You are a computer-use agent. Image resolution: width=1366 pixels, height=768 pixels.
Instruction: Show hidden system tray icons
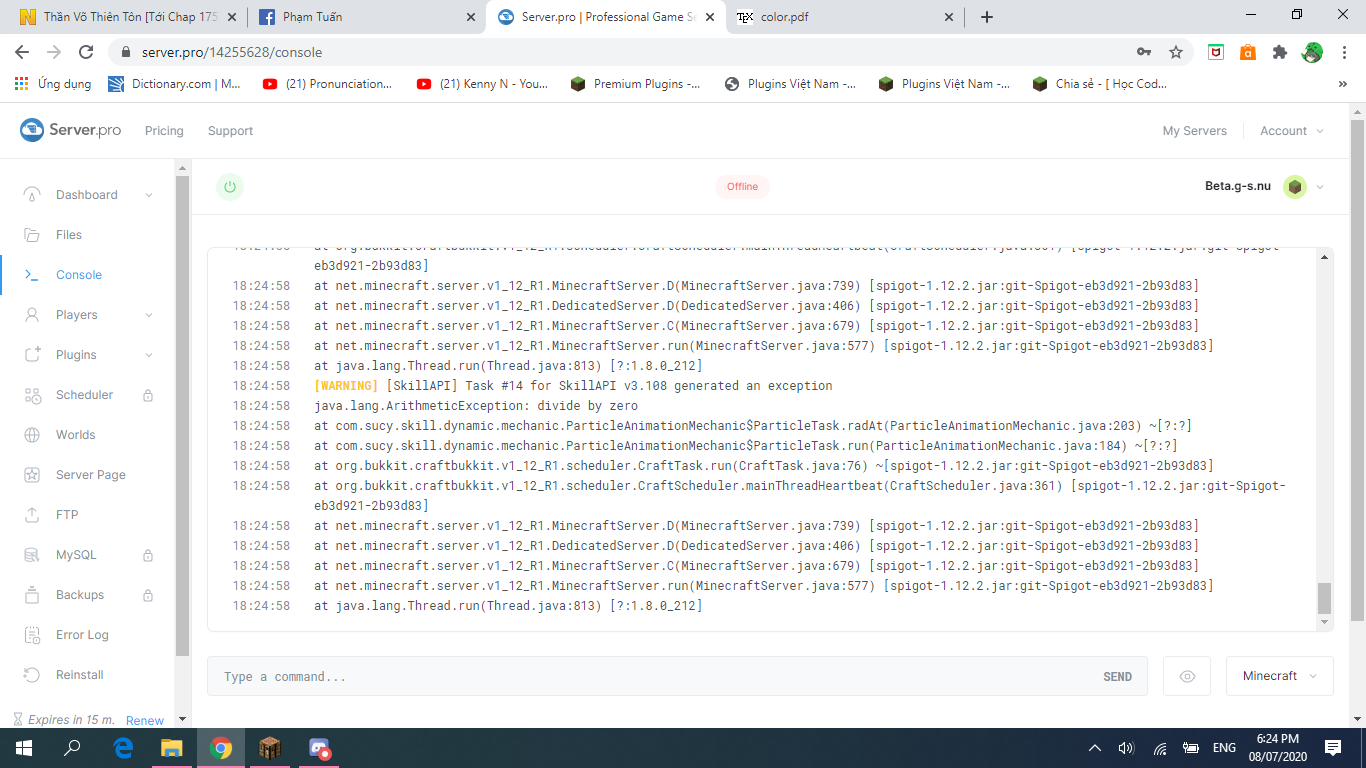coord(1095,748)
